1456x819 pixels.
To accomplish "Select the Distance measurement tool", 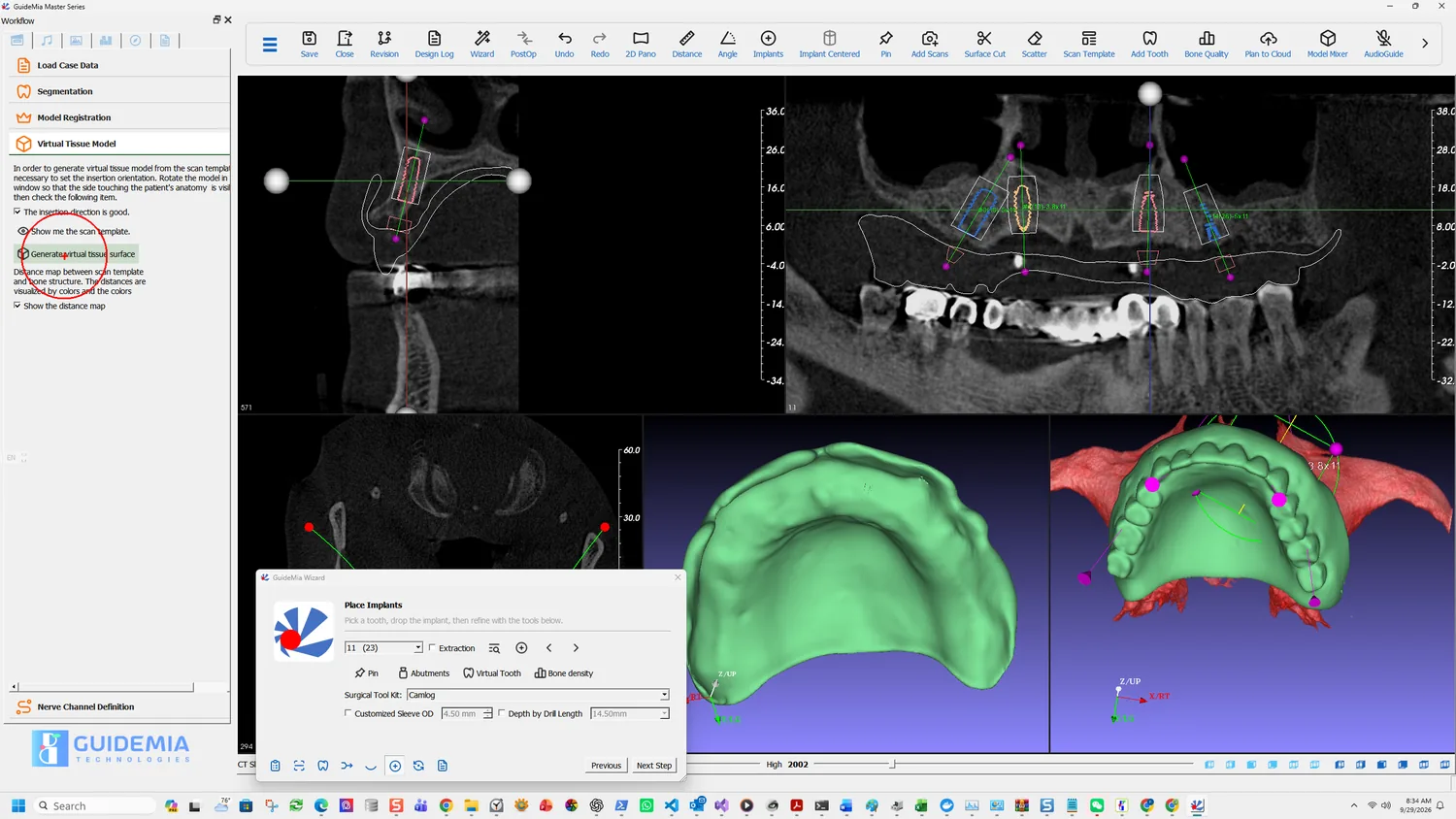I will tap(687, 44).
